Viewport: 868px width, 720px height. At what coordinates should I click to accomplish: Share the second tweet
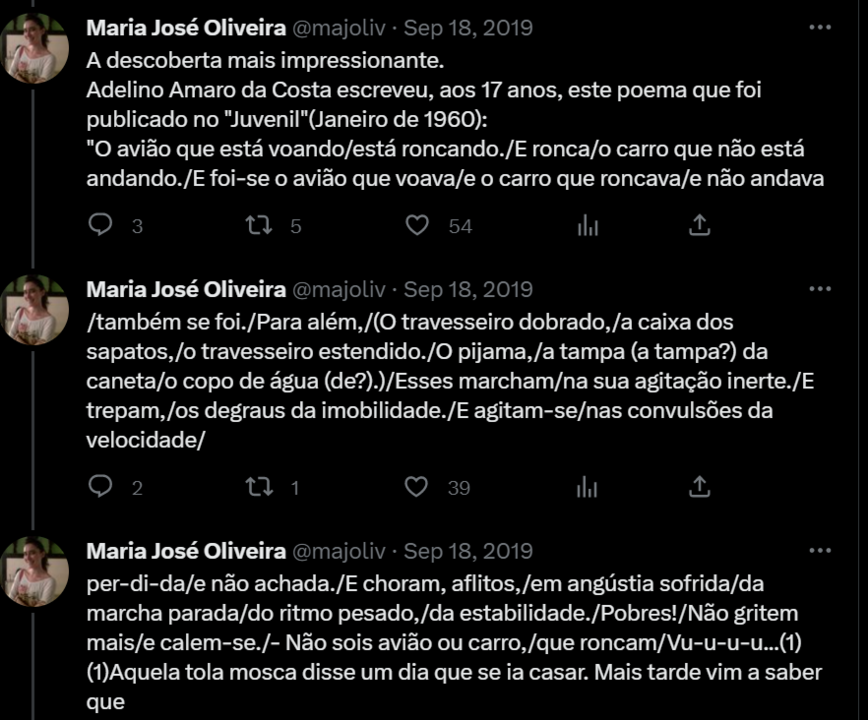tap(700, 487)
